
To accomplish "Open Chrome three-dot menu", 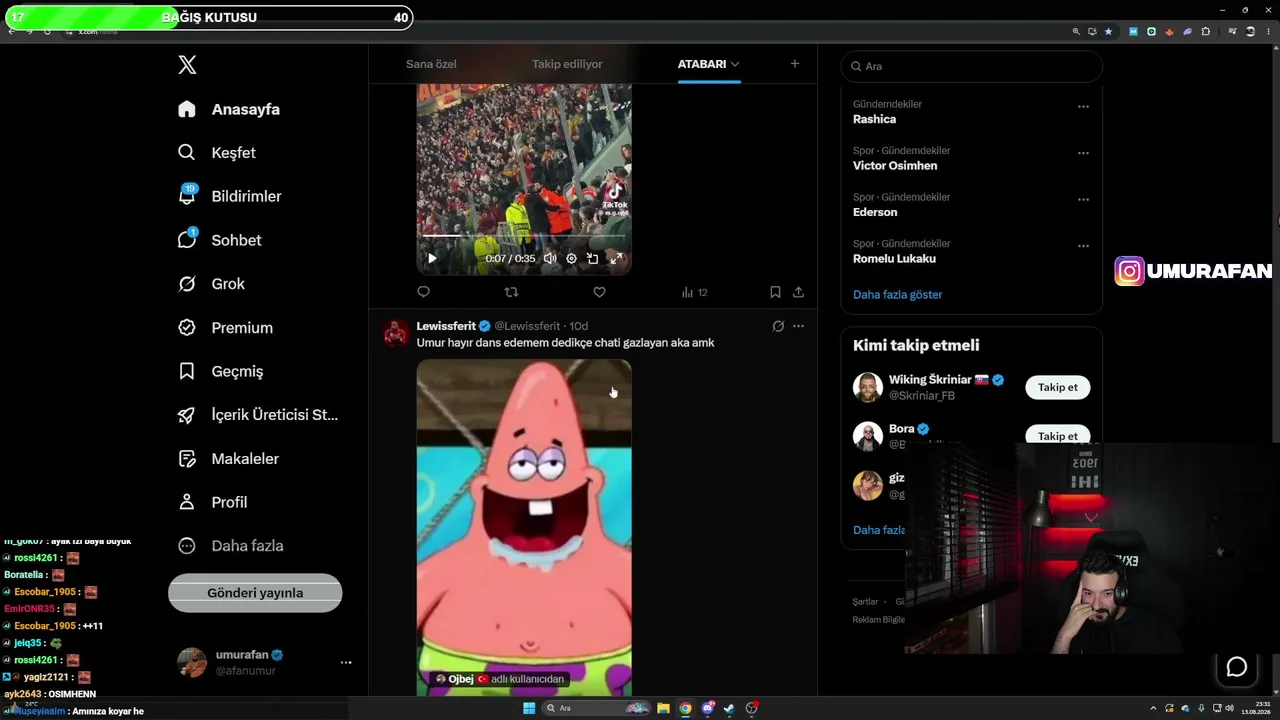I will click(x=1268, y=31).
